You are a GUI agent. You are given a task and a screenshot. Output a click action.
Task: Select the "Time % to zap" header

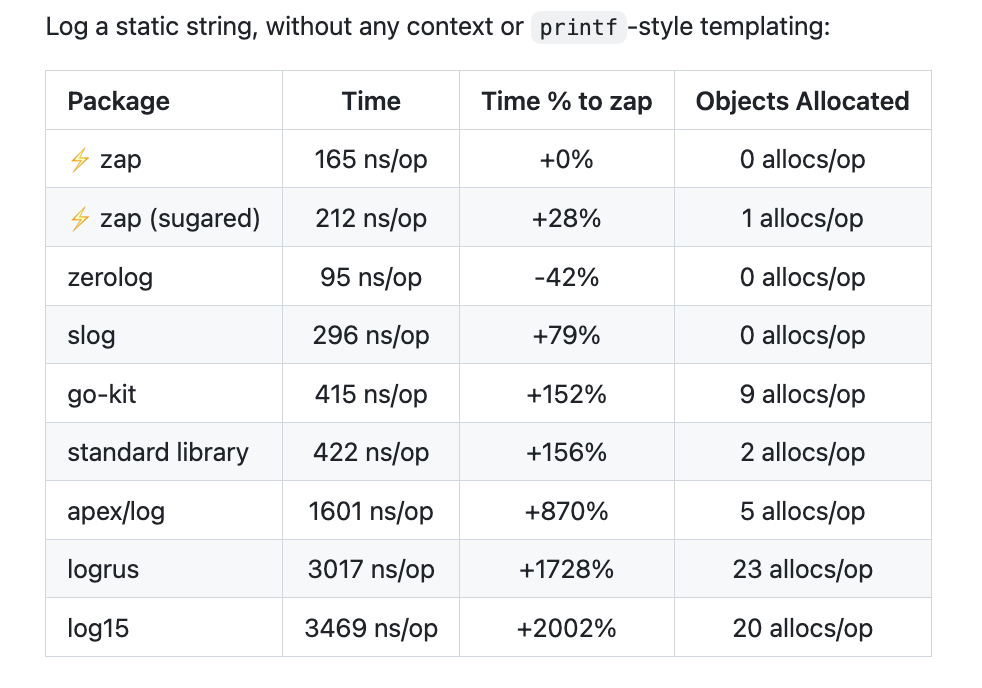coord(567,101)
